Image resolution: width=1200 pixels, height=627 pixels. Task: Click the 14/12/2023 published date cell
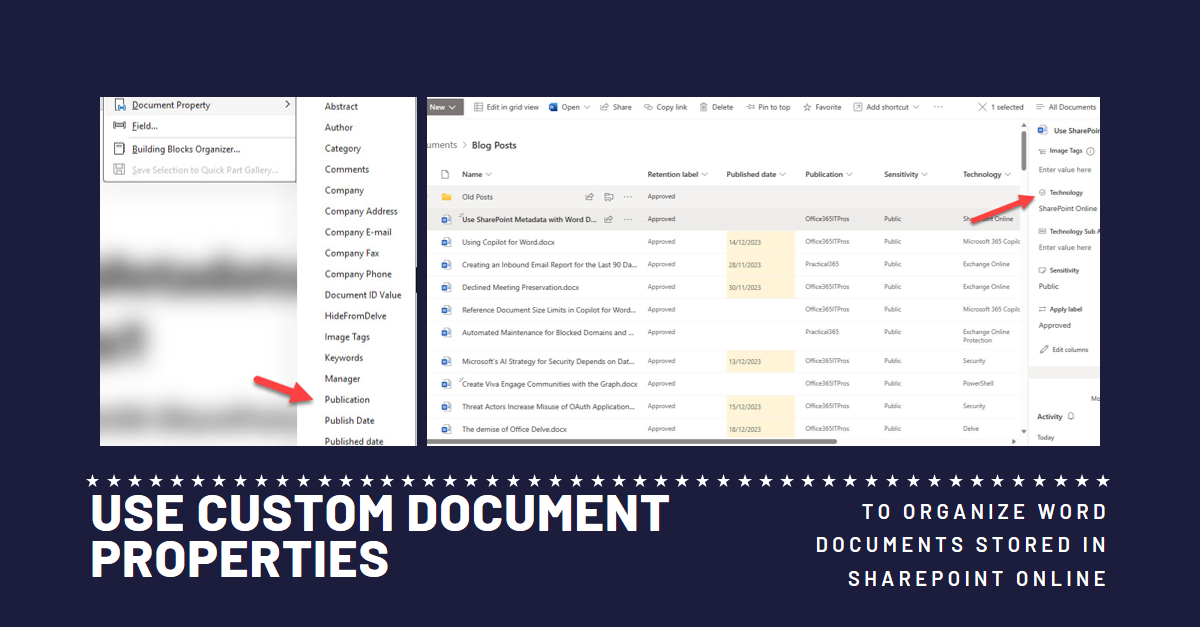coord(761,242)
